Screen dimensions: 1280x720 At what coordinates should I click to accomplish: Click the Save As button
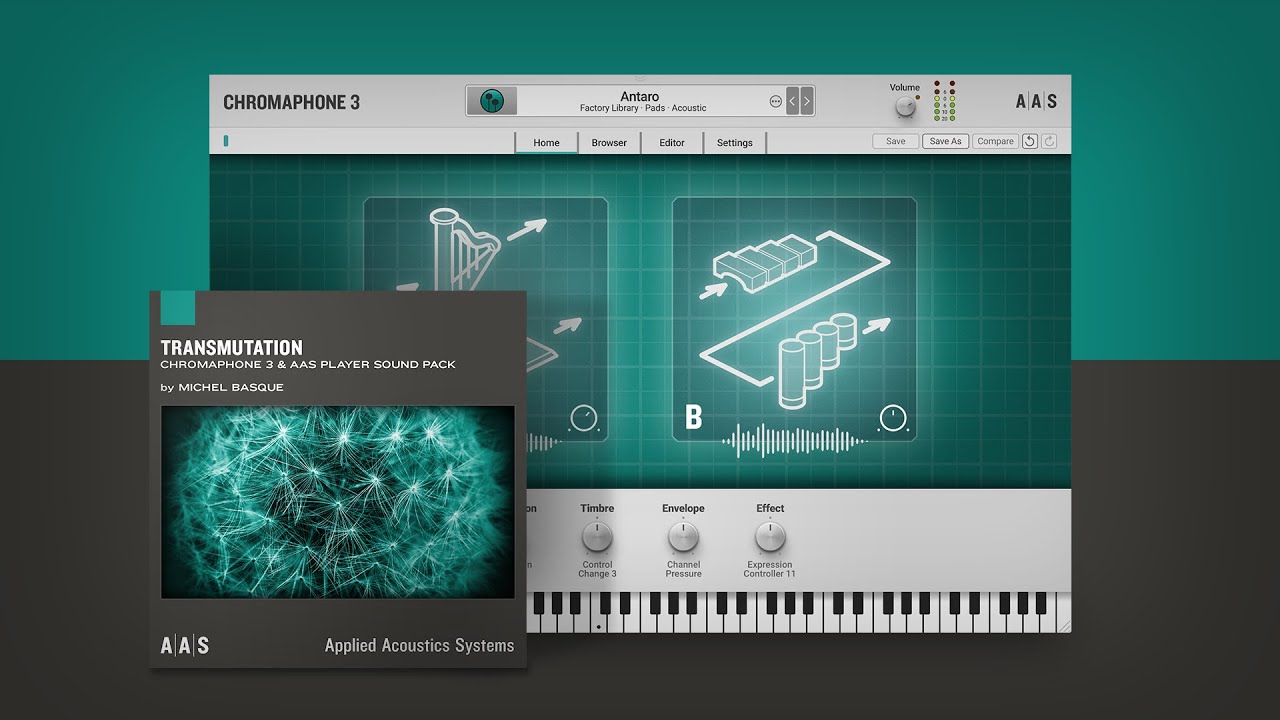coord(946,141)
